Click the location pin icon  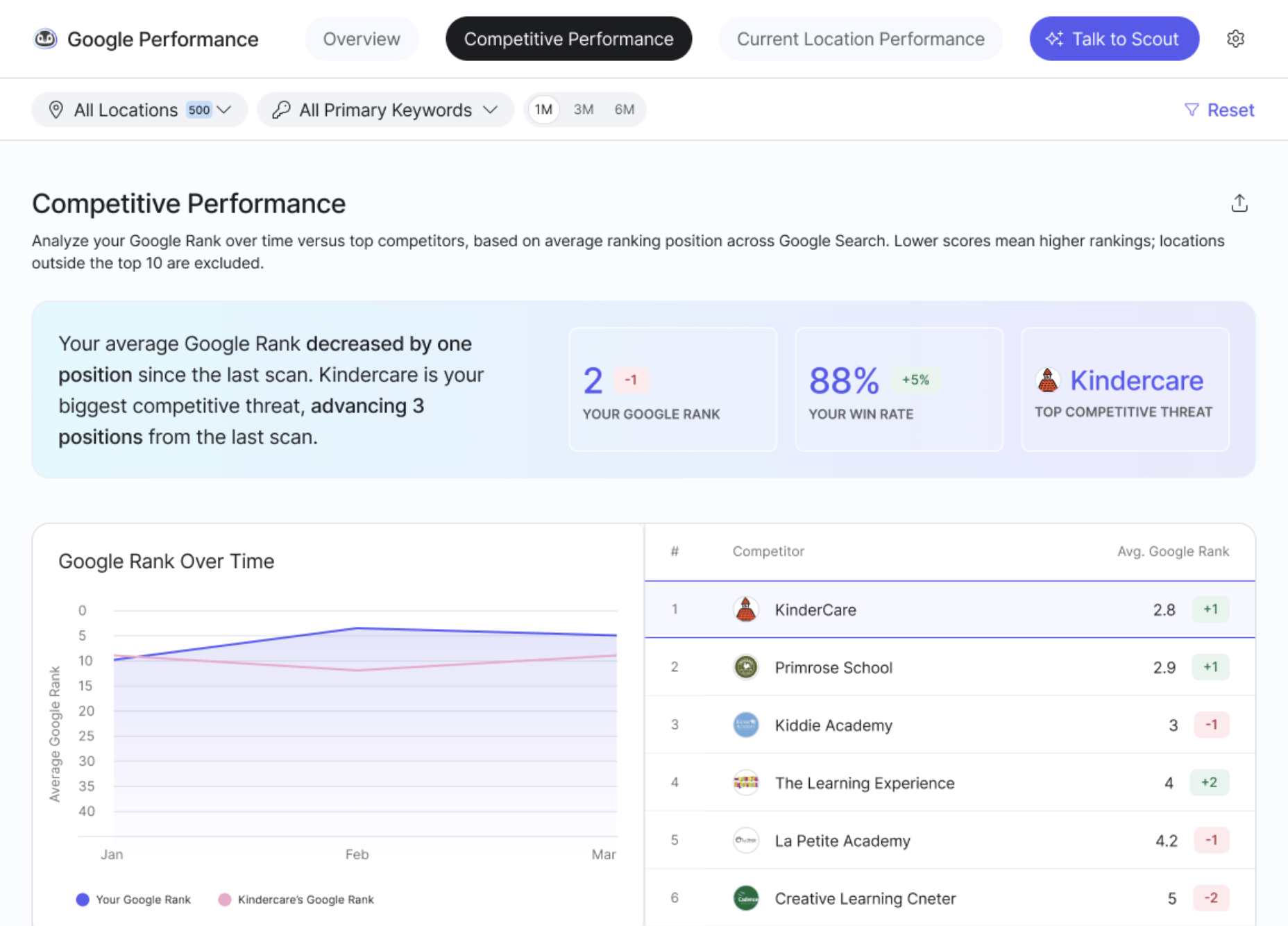pos(56,110)
